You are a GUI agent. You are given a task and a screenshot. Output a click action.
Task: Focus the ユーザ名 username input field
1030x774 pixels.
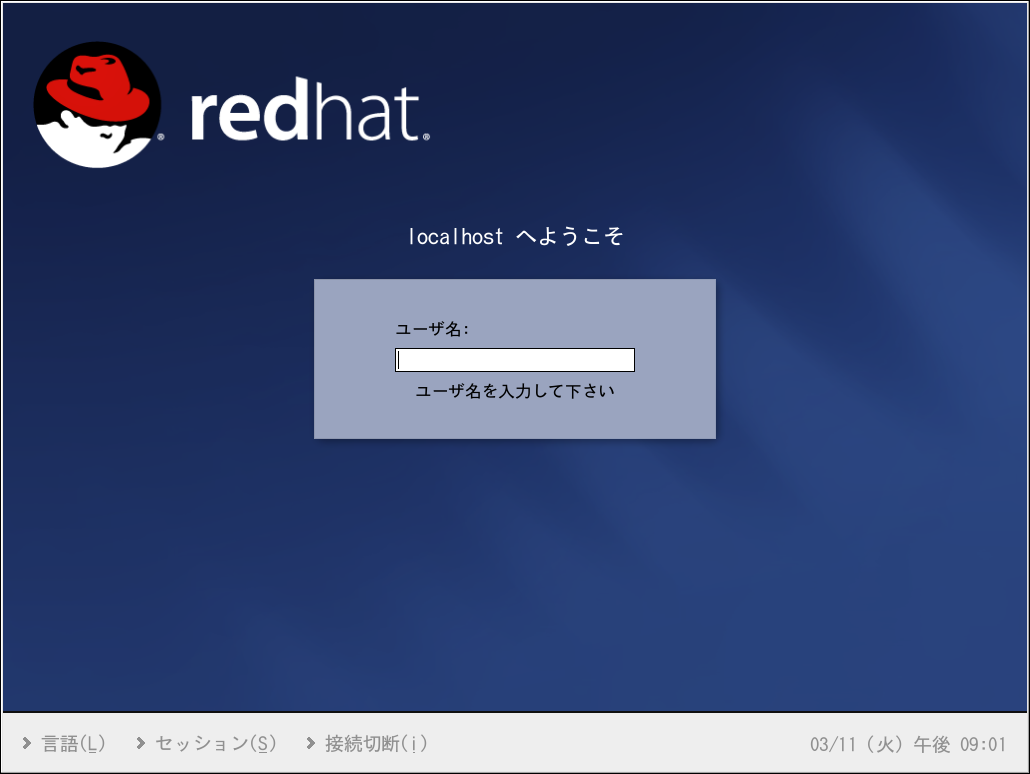tap(515, 360)
